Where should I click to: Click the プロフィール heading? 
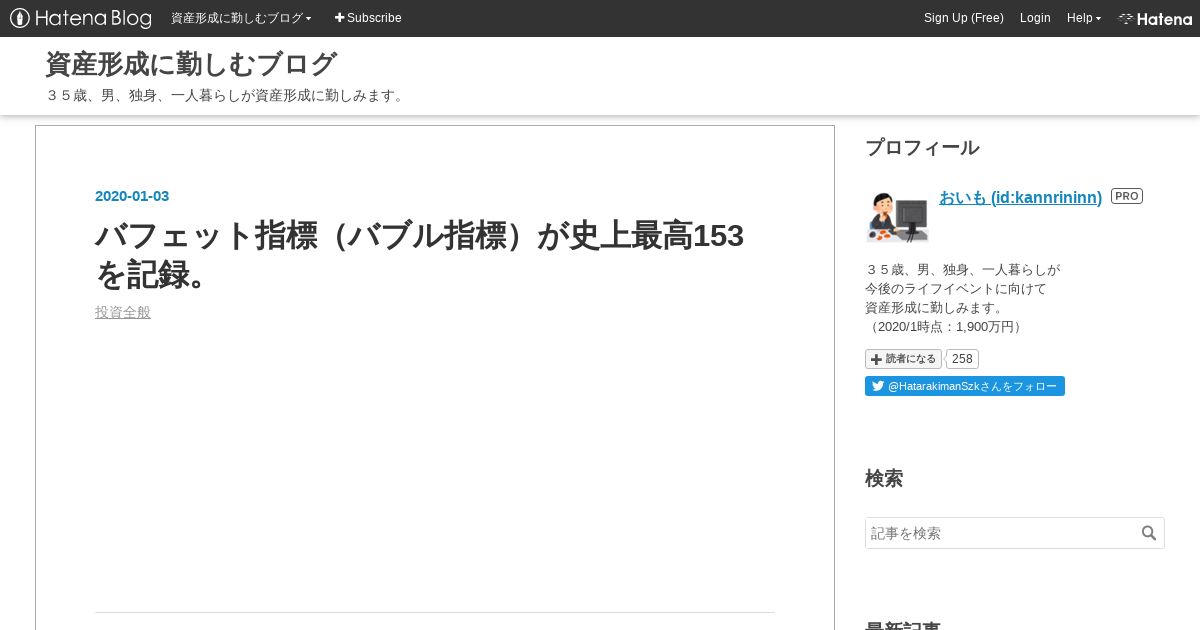coord(922,148)
